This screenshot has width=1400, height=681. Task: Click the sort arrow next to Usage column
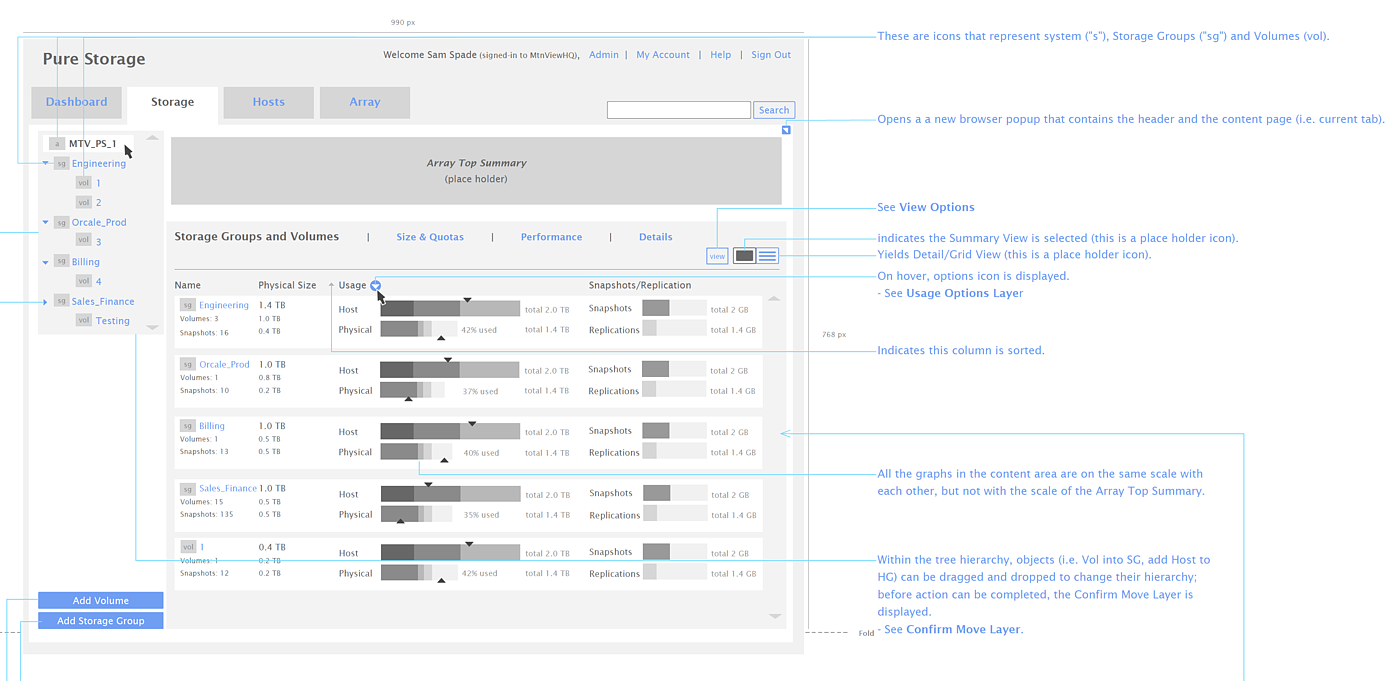click(331, 285)
